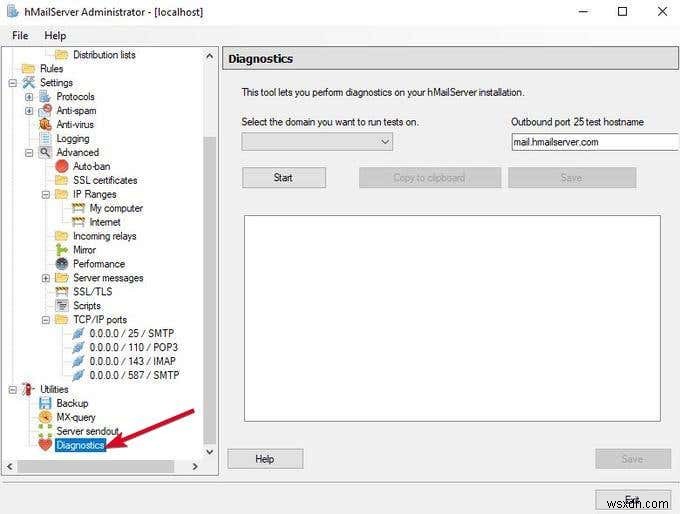Select the Performance tree item label
The image size is (680, 514).
pos(99,264)
